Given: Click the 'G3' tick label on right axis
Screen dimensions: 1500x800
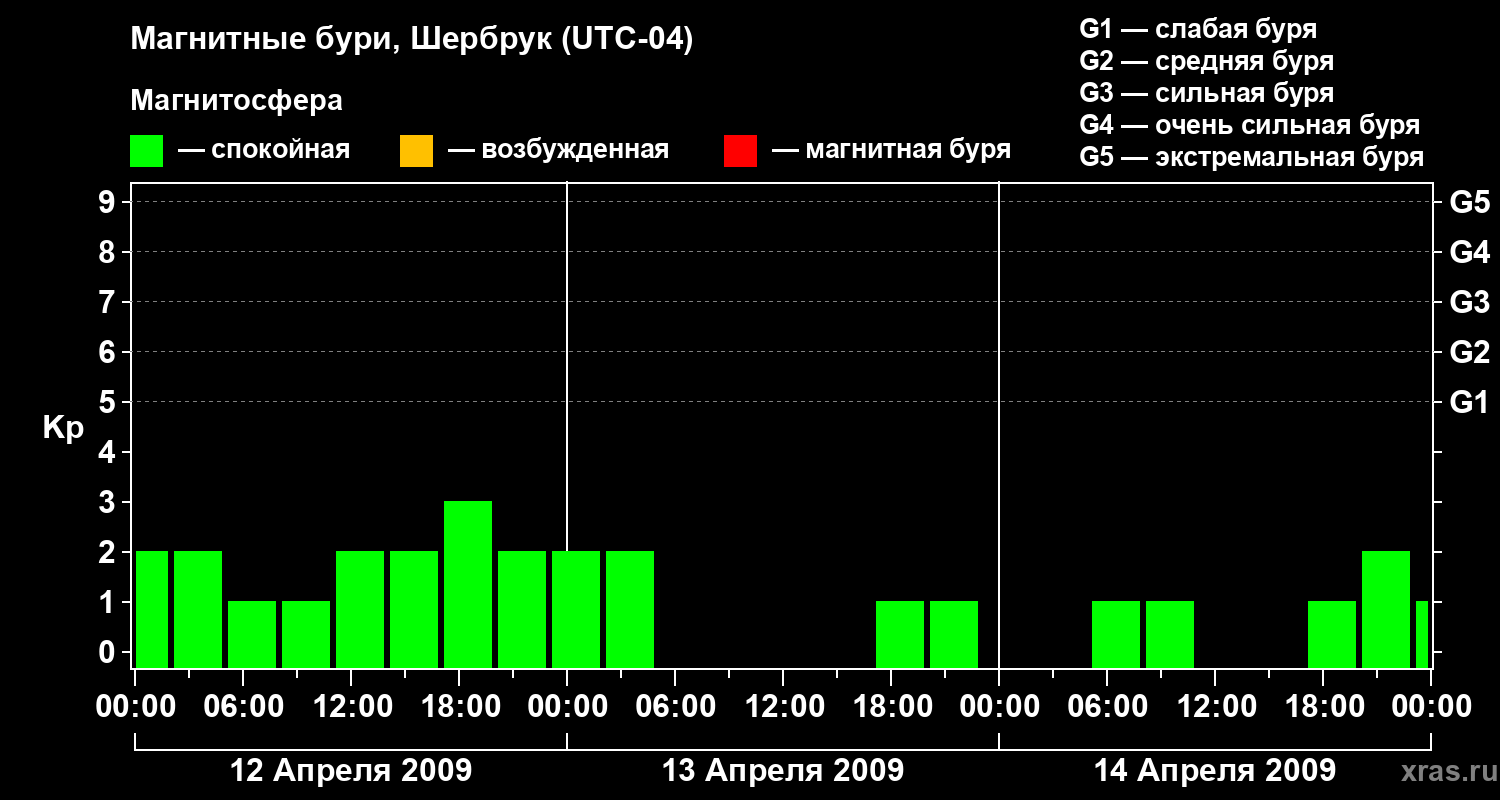Looking at the screenshot, I should click(x=1470, y=302).
